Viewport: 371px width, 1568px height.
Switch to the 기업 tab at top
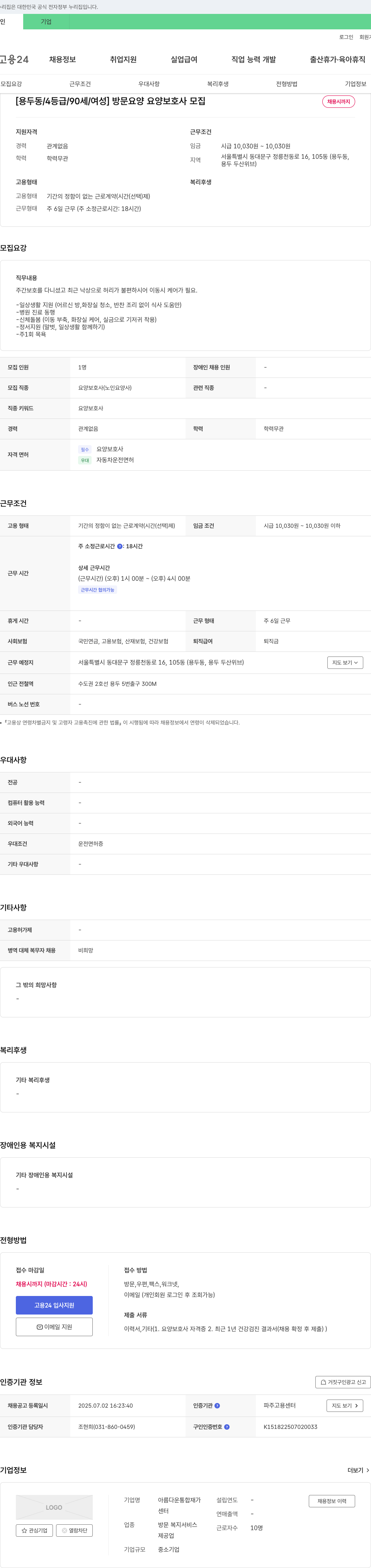pos(46,21)
